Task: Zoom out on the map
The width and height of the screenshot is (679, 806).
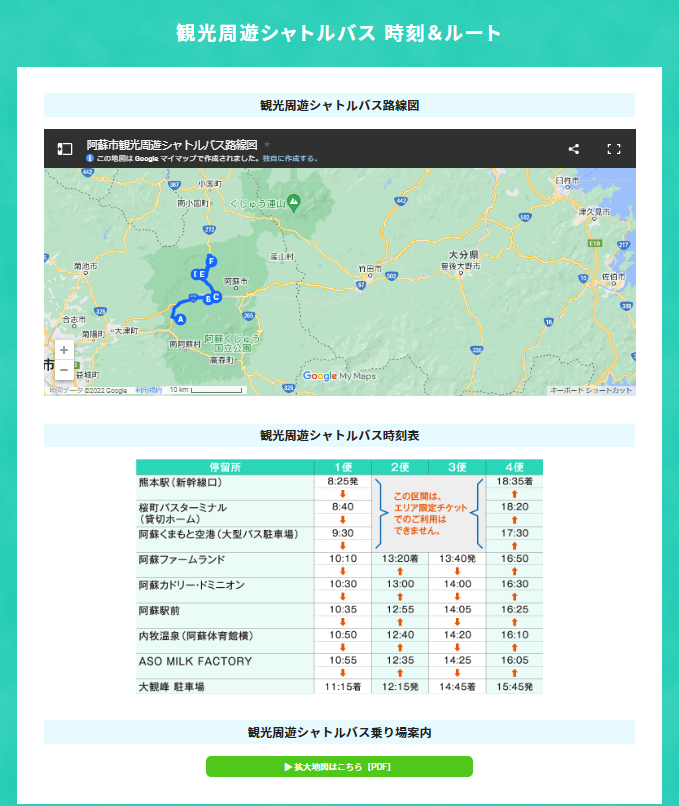Action: point(63,370)
